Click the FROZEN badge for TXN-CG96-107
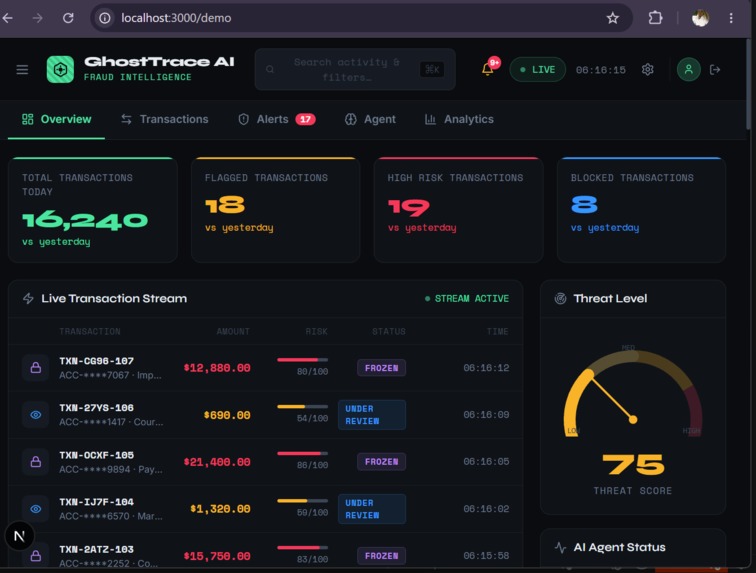The image size is (756, 573). [381, 368]
